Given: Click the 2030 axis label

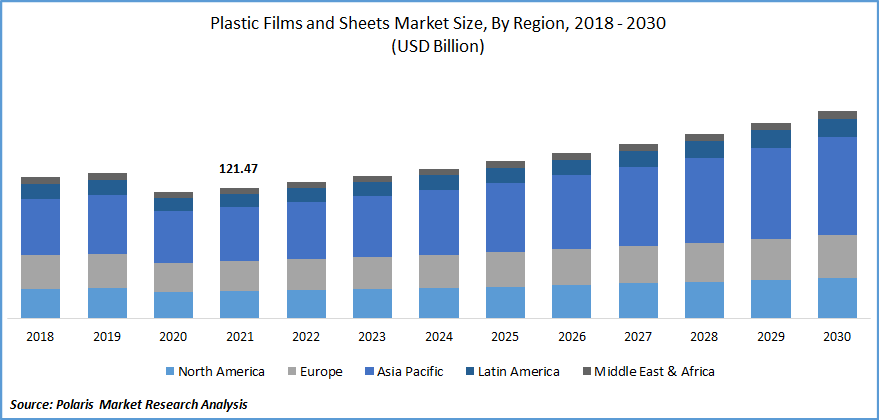Looking at the screenshot, I should 838,337.
